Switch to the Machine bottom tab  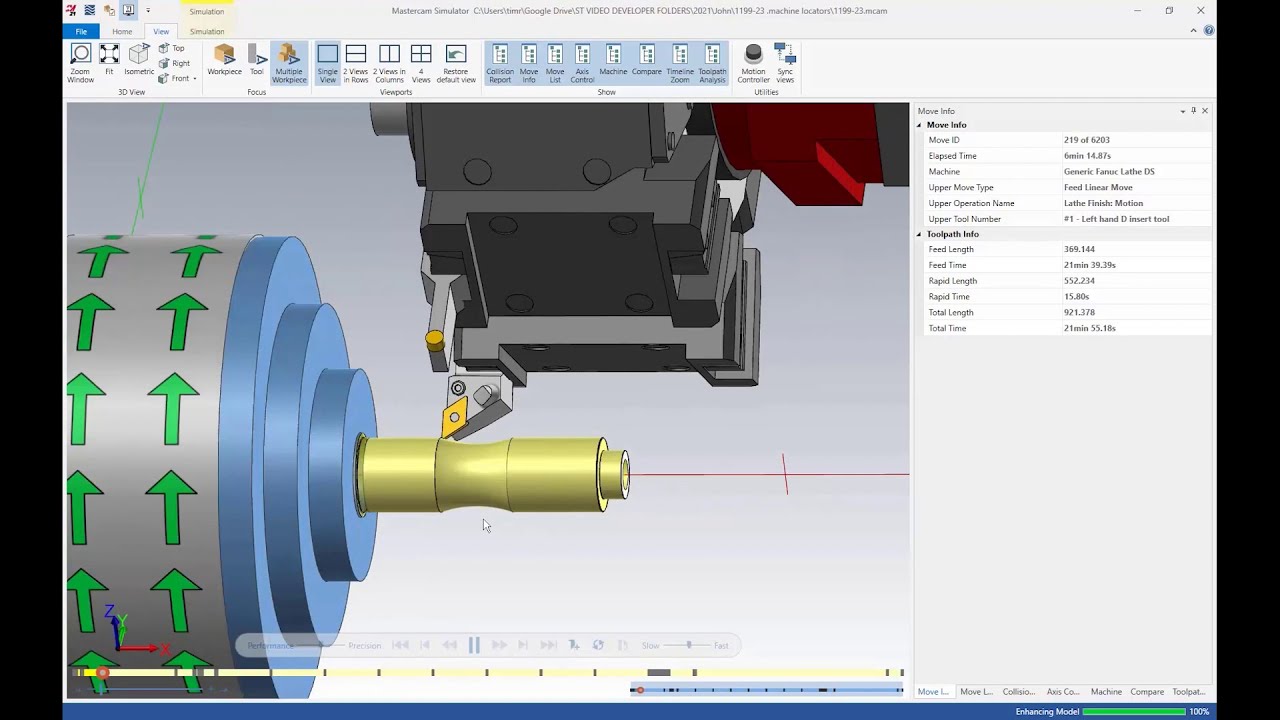(1106, 692)
